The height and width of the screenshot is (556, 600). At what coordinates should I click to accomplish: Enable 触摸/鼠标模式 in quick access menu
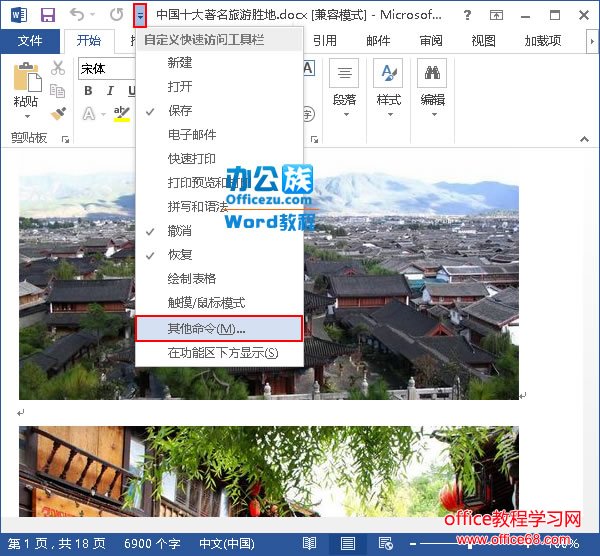[220, 303]
